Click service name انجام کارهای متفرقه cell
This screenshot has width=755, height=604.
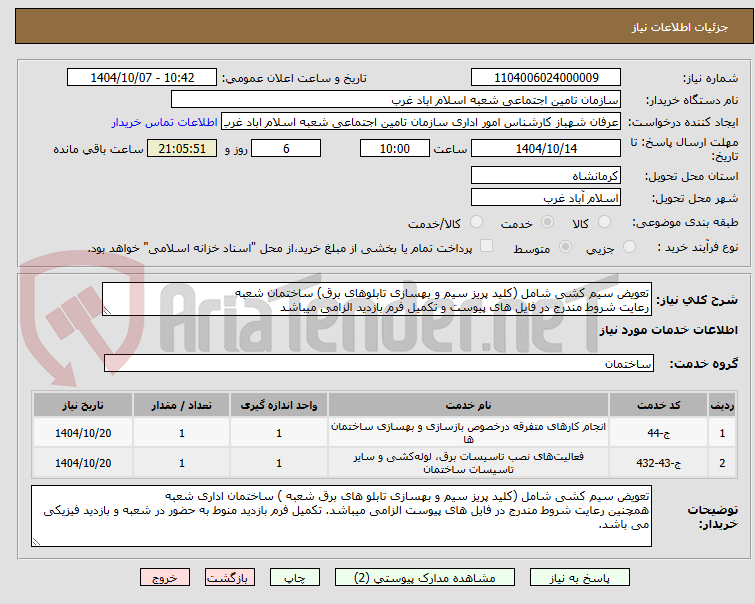click(x=468, y=433)
